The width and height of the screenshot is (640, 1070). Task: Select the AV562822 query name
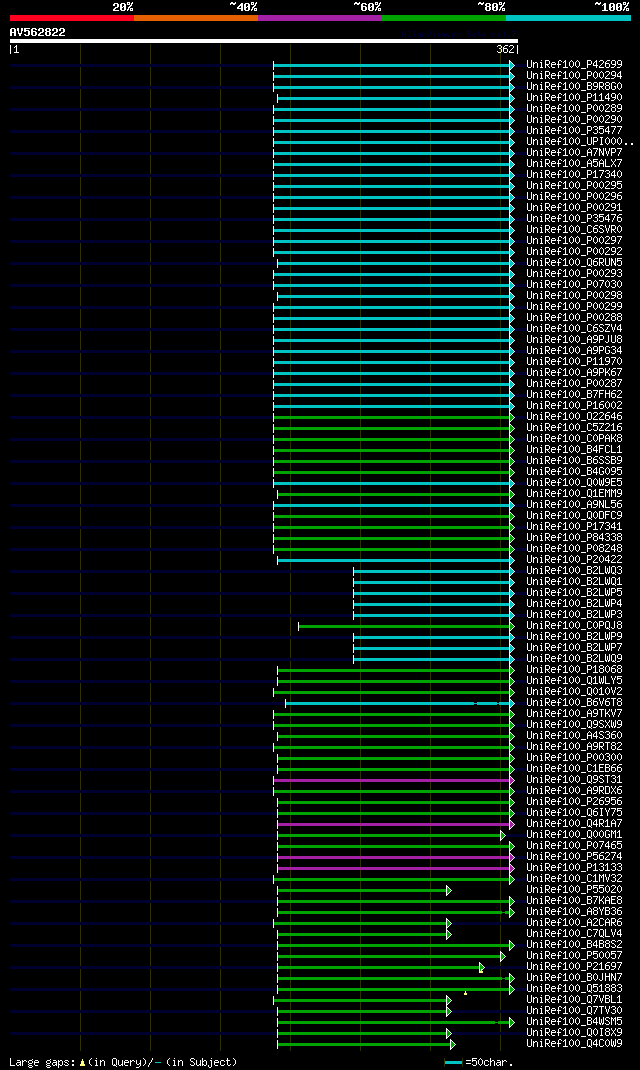38,32
